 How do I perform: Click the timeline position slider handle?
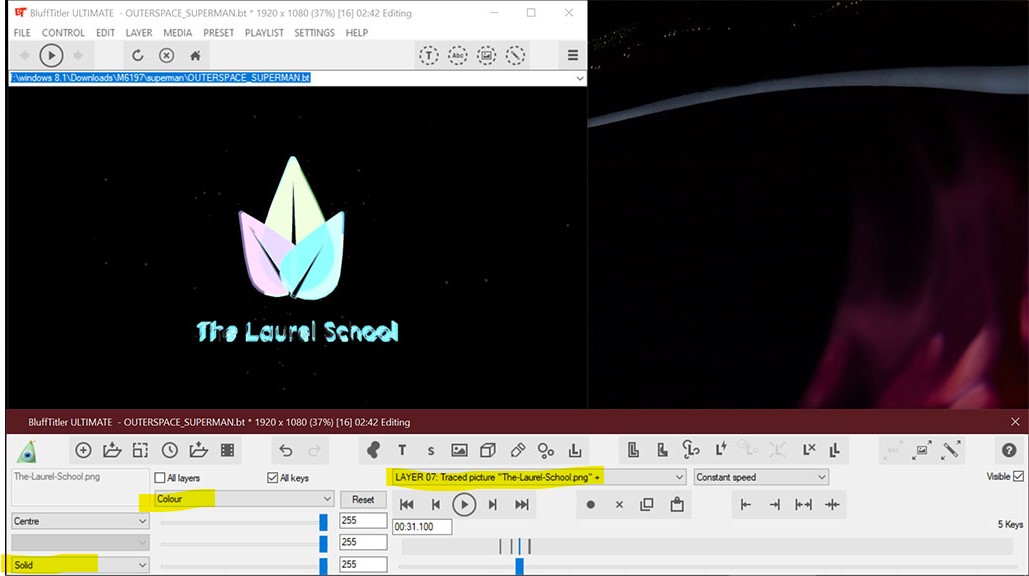point(519,566)
